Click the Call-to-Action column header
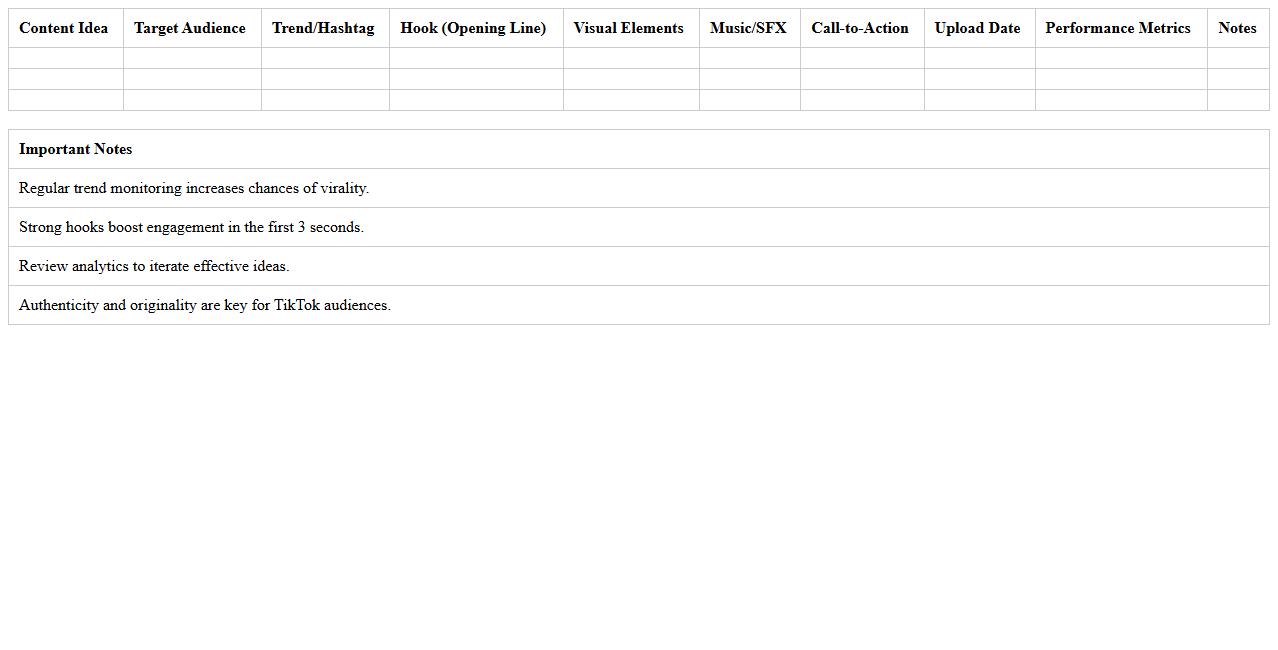This screenshot has width=1278, height=650. point(860,28)
